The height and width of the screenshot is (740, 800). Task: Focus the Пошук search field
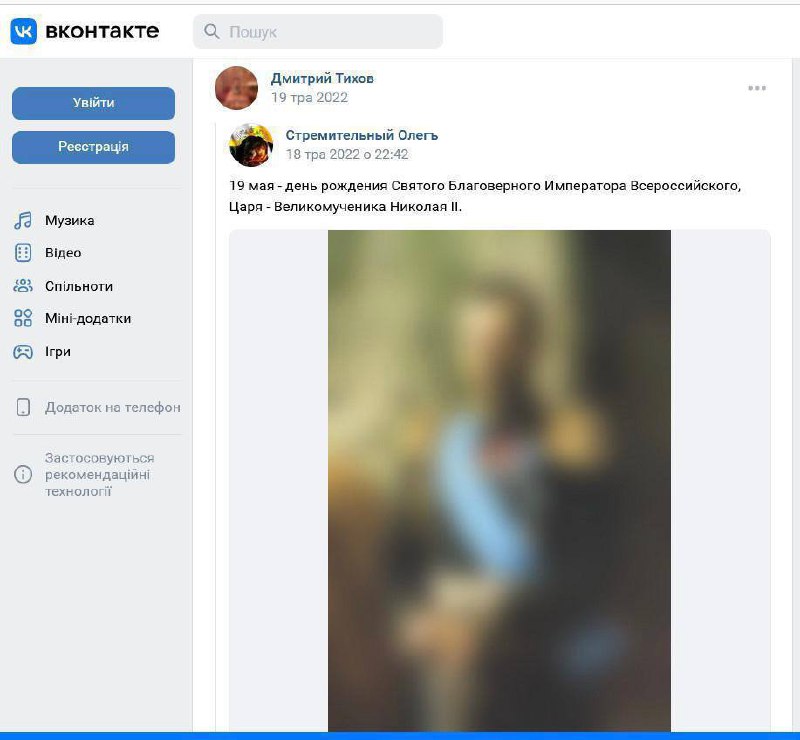pos(318,32)
